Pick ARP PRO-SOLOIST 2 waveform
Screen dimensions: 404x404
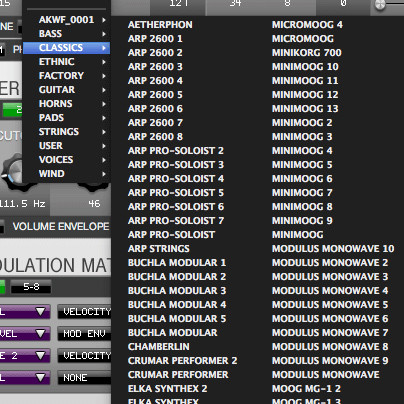pos(176,151)
